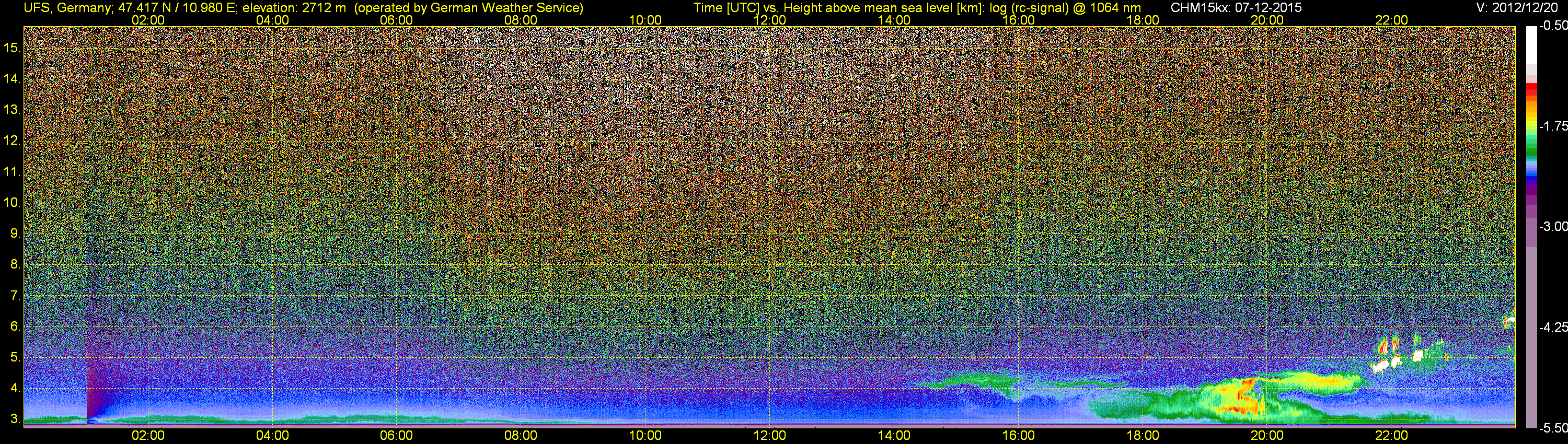This screenshot has height=444, width=1568.
Task: Click the 8 km height axis label
Action: click(x=15, y=265)
